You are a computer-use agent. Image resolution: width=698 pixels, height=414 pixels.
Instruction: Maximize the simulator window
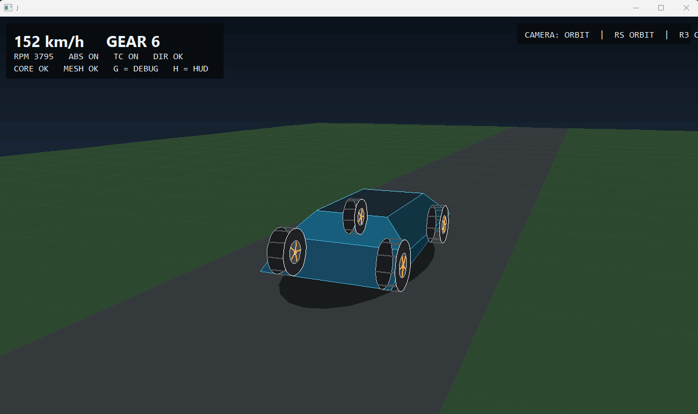661,8
